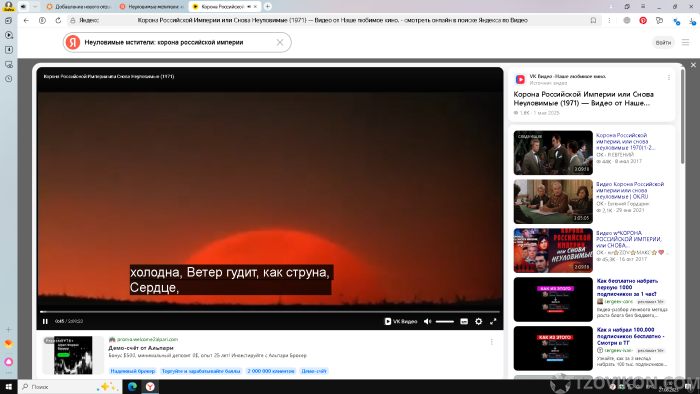The width and height of the screenshot is (700, 394).
Task: Enter fullscreen video mode
Action: pos(493,321)
